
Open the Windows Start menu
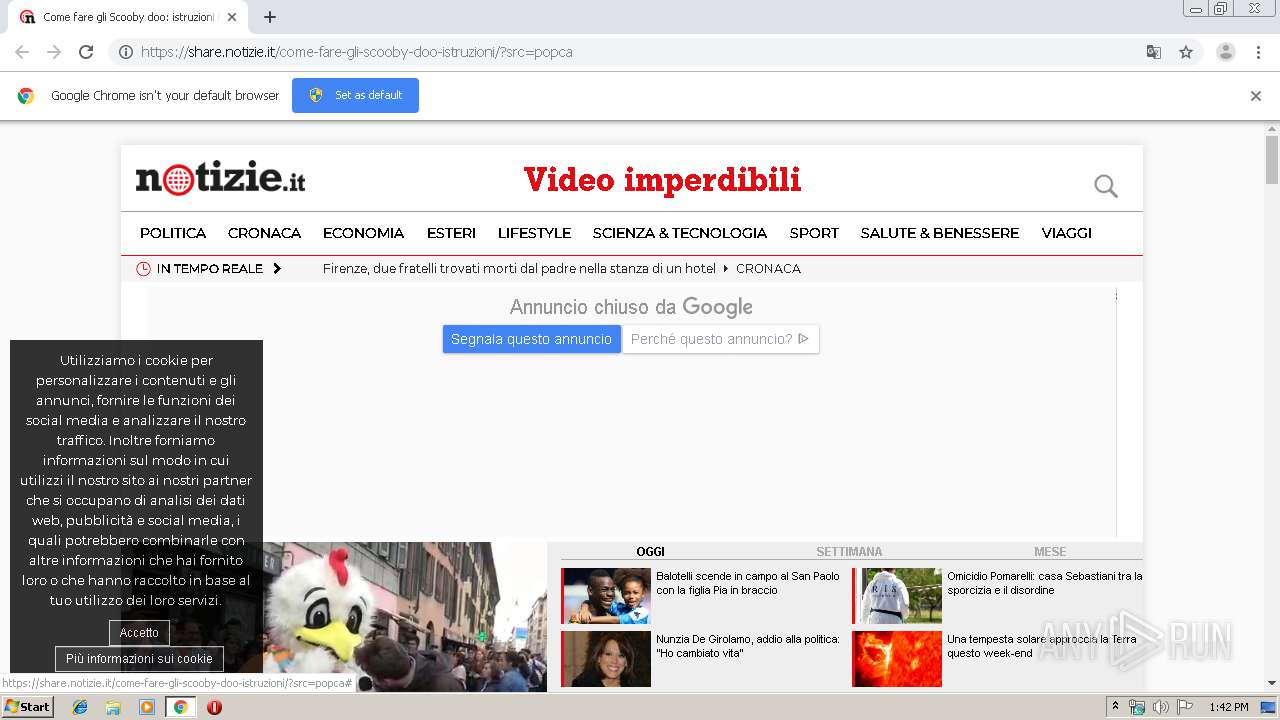[28, 707]
